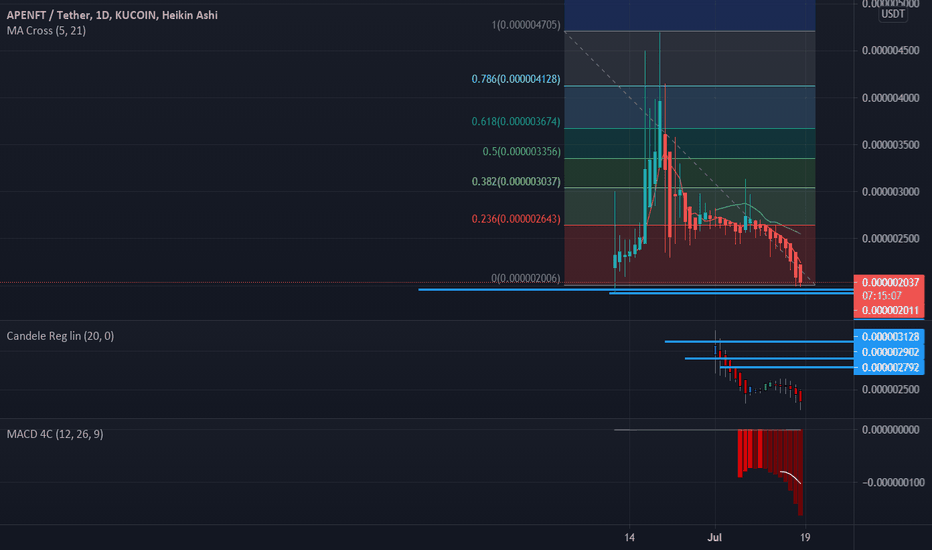Click the countdown timer 07:15:07

pos(883,296)
